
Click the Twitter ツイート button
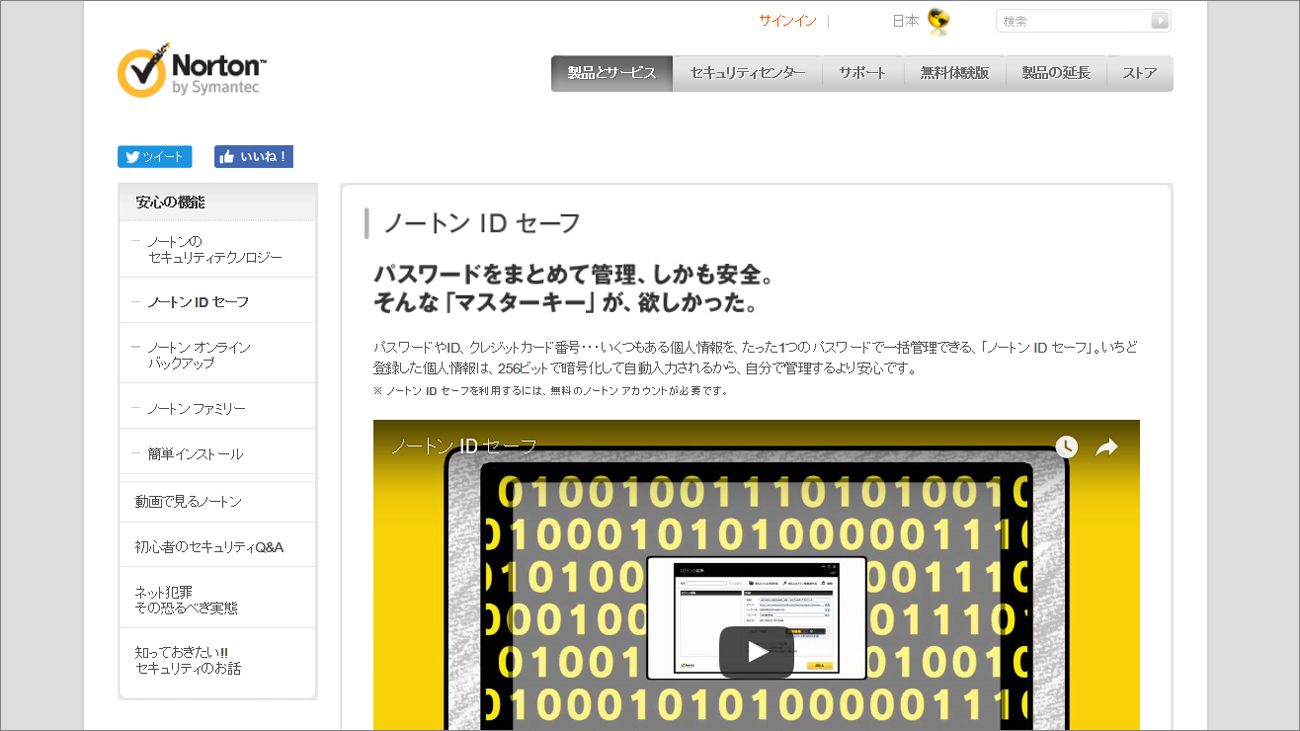155,157
